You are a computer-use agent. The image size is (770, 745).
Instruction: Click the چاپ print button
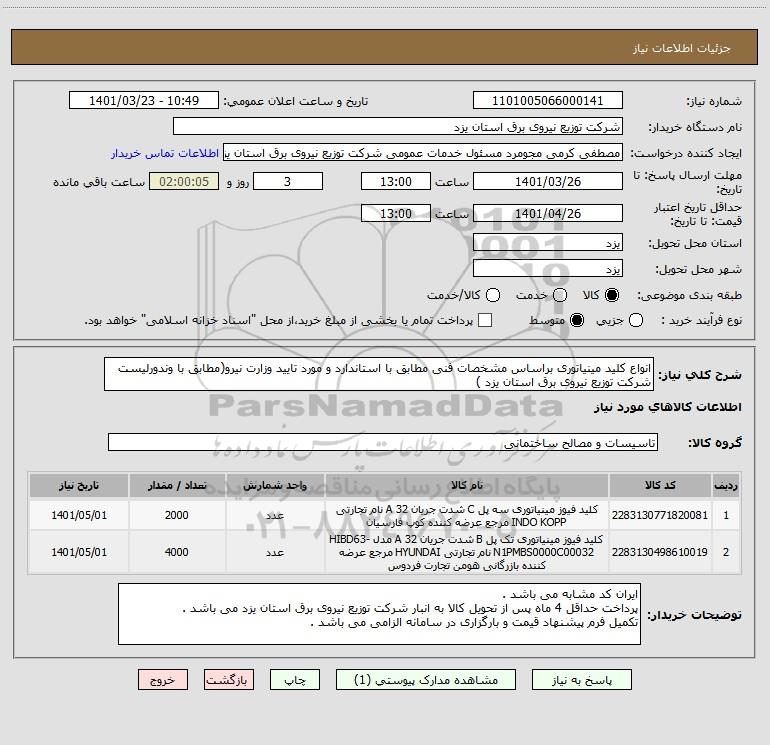(295, 680)
